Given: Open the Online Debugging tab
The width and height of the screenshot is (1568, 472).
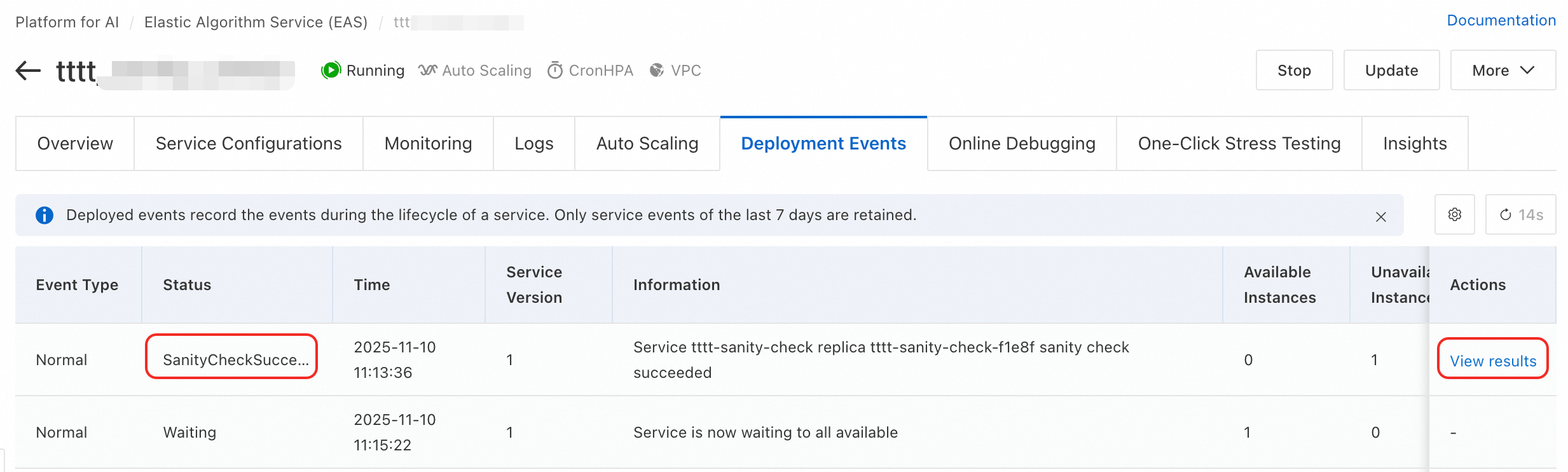Looking at the screenshot, I should pos(1022,144).
